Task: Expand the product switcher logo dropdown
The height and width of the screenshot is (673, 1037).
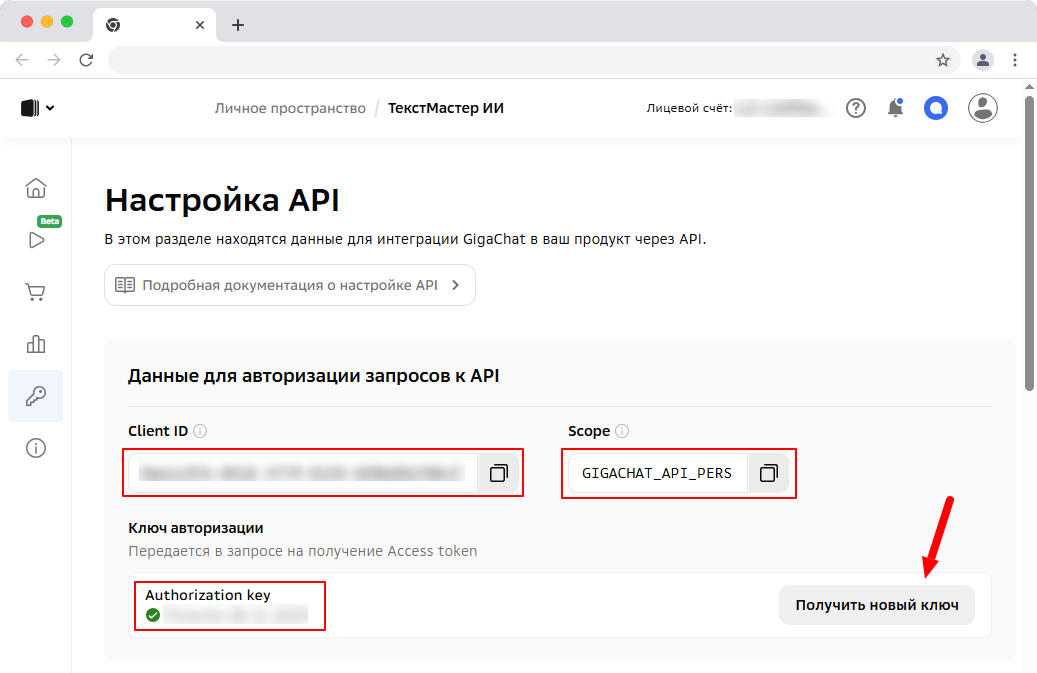Action: [x=37, y=108]
